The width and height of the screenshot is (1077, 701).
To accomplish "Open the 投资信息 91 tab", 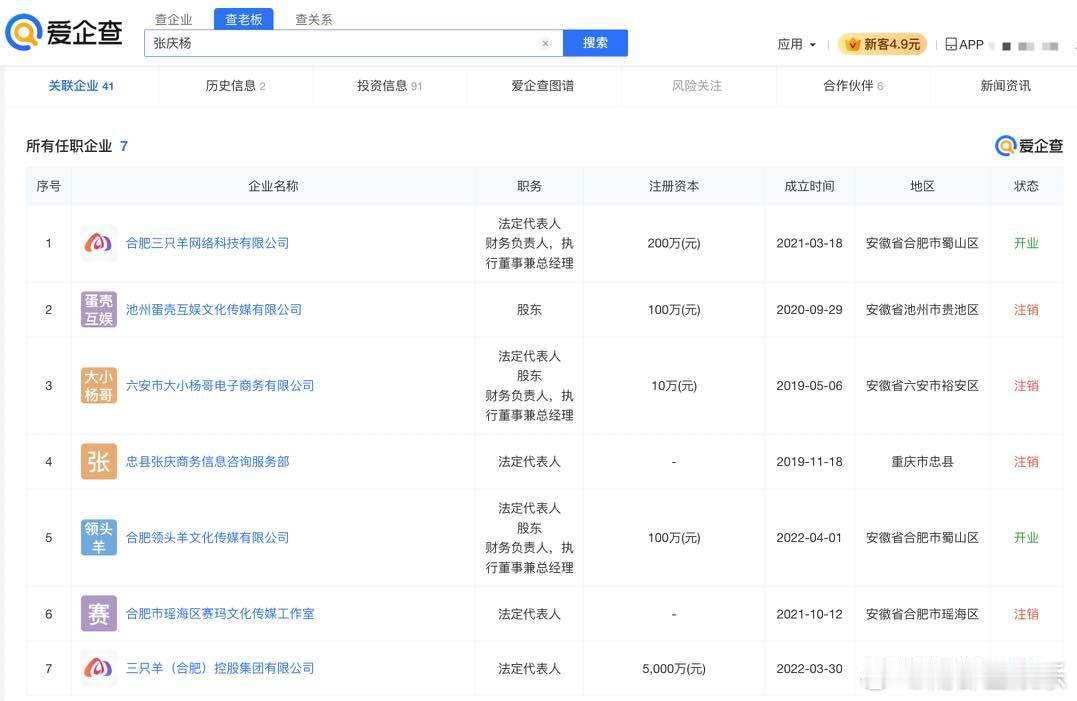I will click(x=389, y=86).
